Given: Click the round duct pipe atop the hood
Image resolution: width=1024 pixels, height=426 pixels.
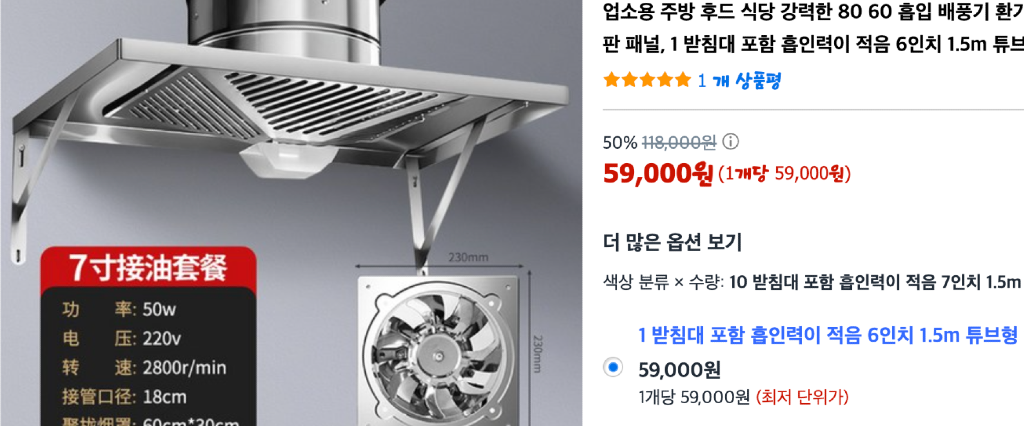Looking at the screenshot, I should [x=288, y=31].
